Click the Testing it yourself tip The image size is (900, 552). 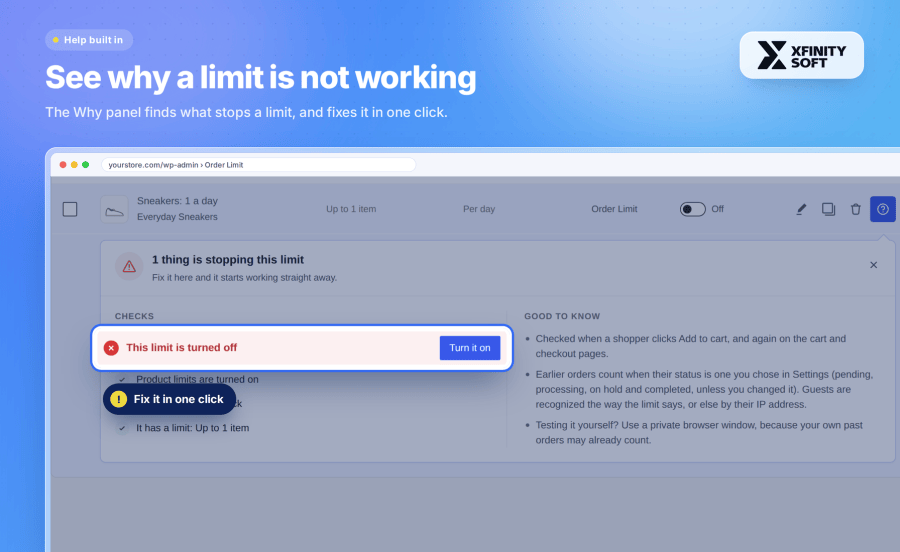[699, 433]
